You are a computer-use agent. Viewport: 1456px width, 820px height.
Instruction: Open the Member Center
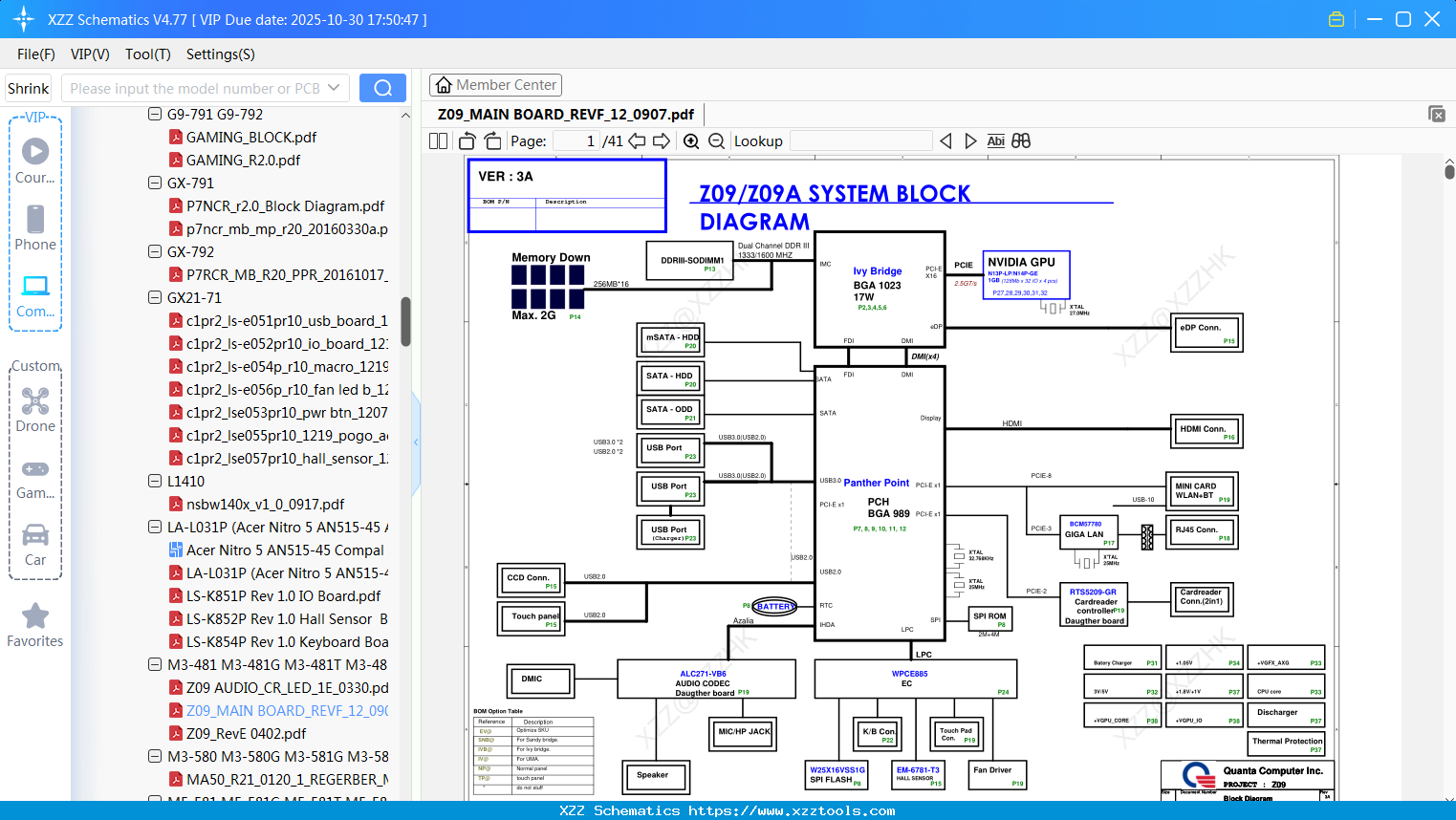click(495, 85)
